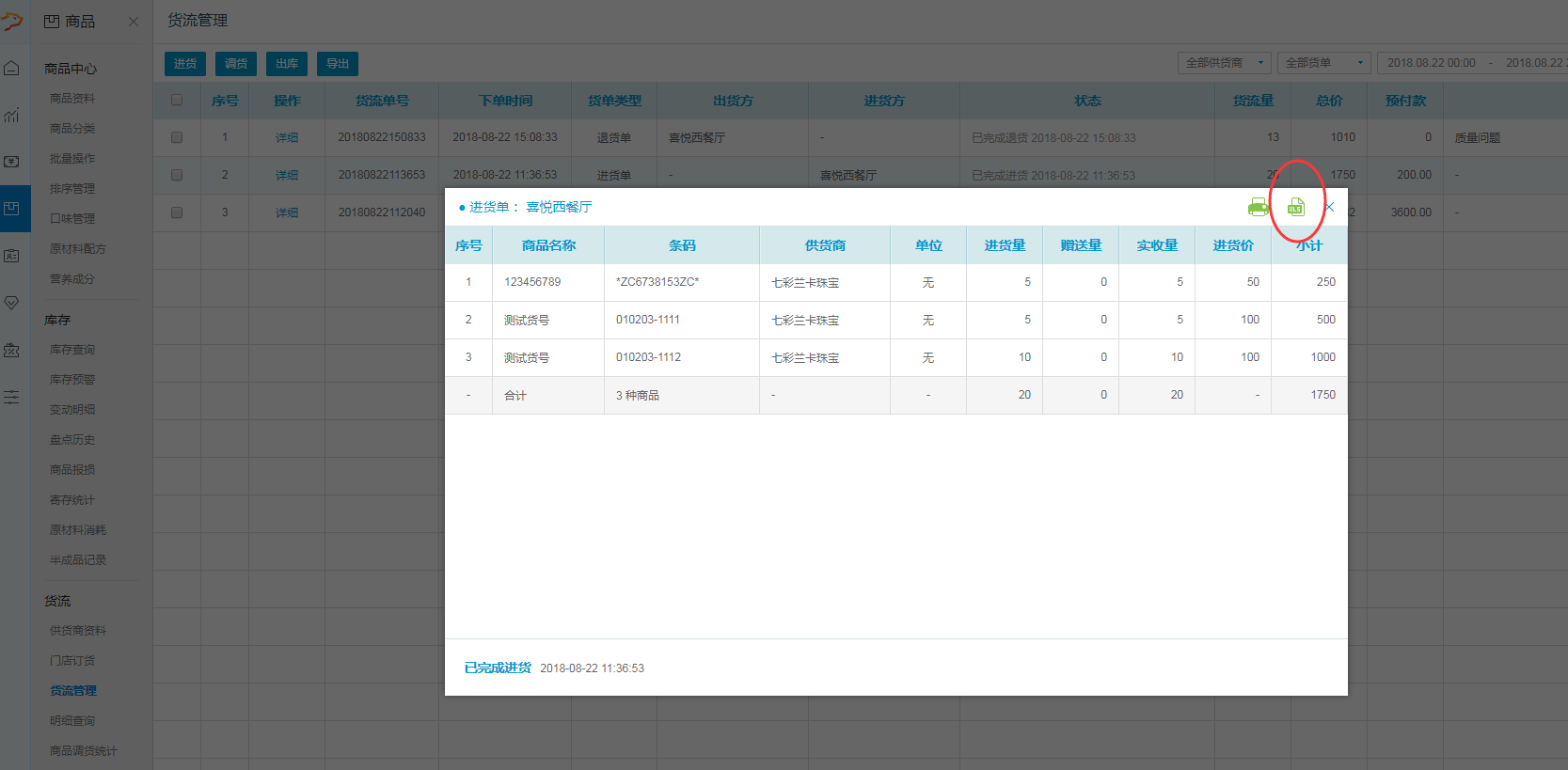Image resolution: width=1568 pixels, height=770 pixels.
Task: Check the box for order 20180822113653
Action: coord(177,175)
